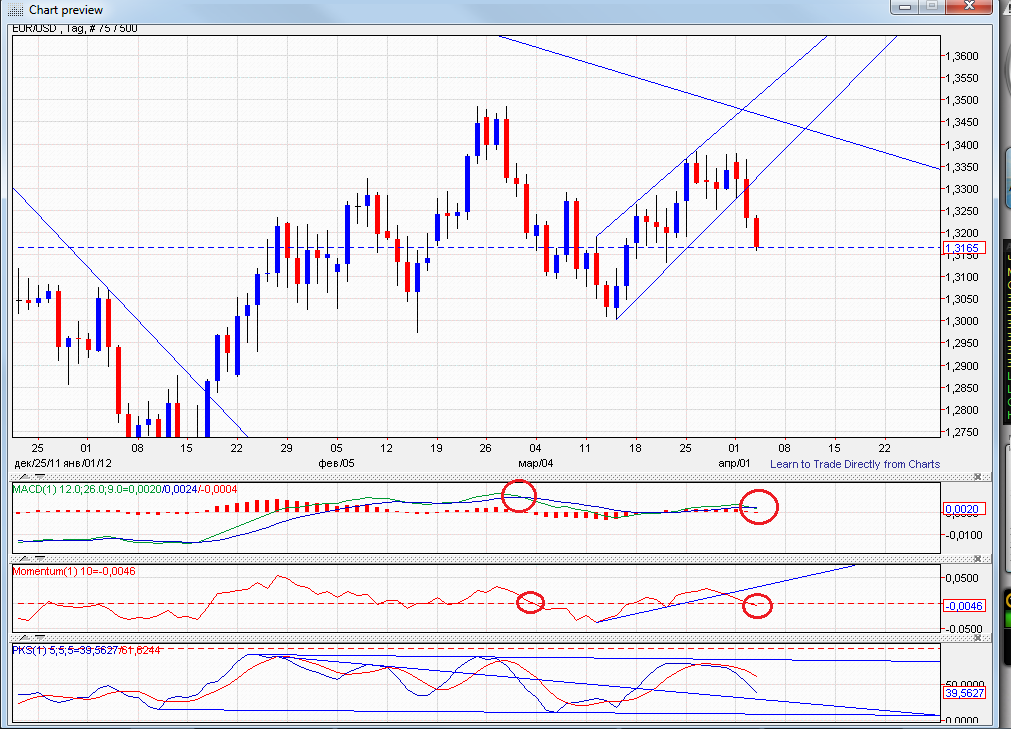1011x729 pixels.
Task: Collapse the MACD pane using its down-arrow
Action: 38,479
